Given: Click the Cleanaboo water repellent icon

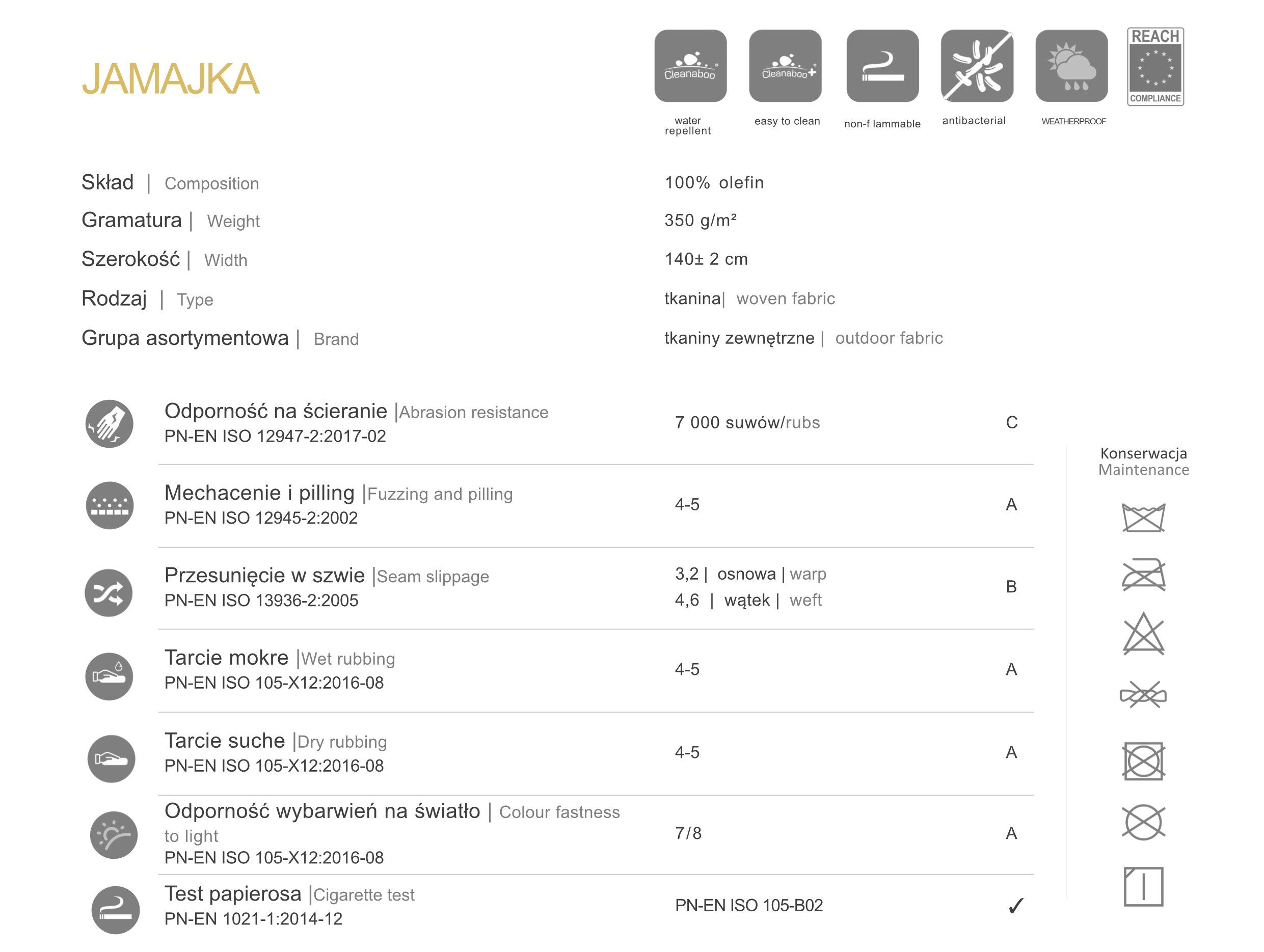Looking at the screenshot, I should 690,66.
